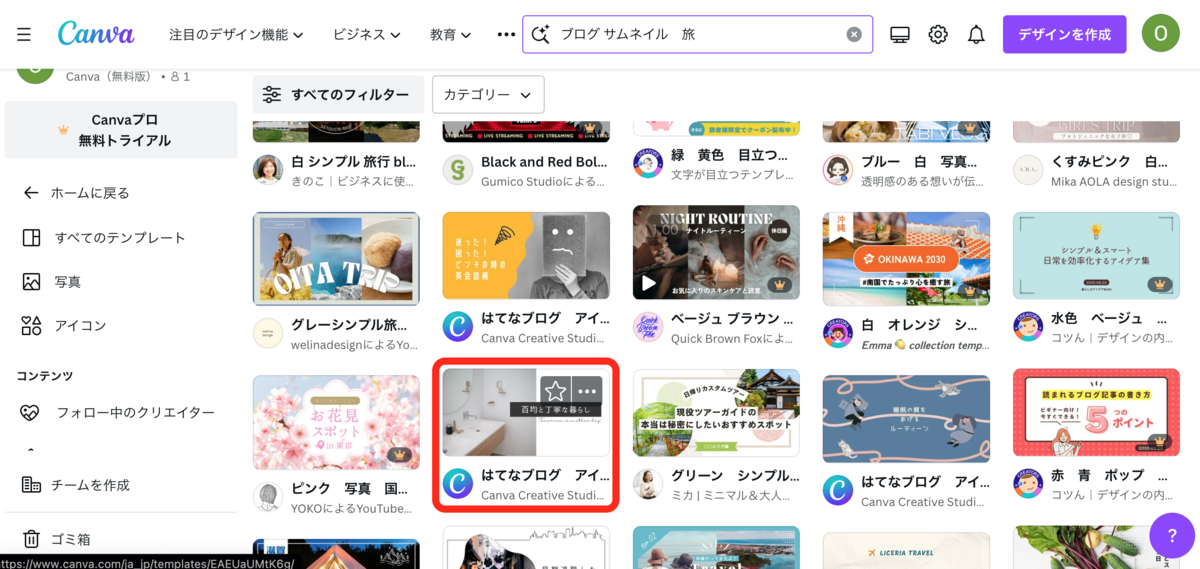The width and height of the screenshot is (1200, 569).
Task: Open the blue birds はてなブログ template thumbnail
Action: (906, 419)
